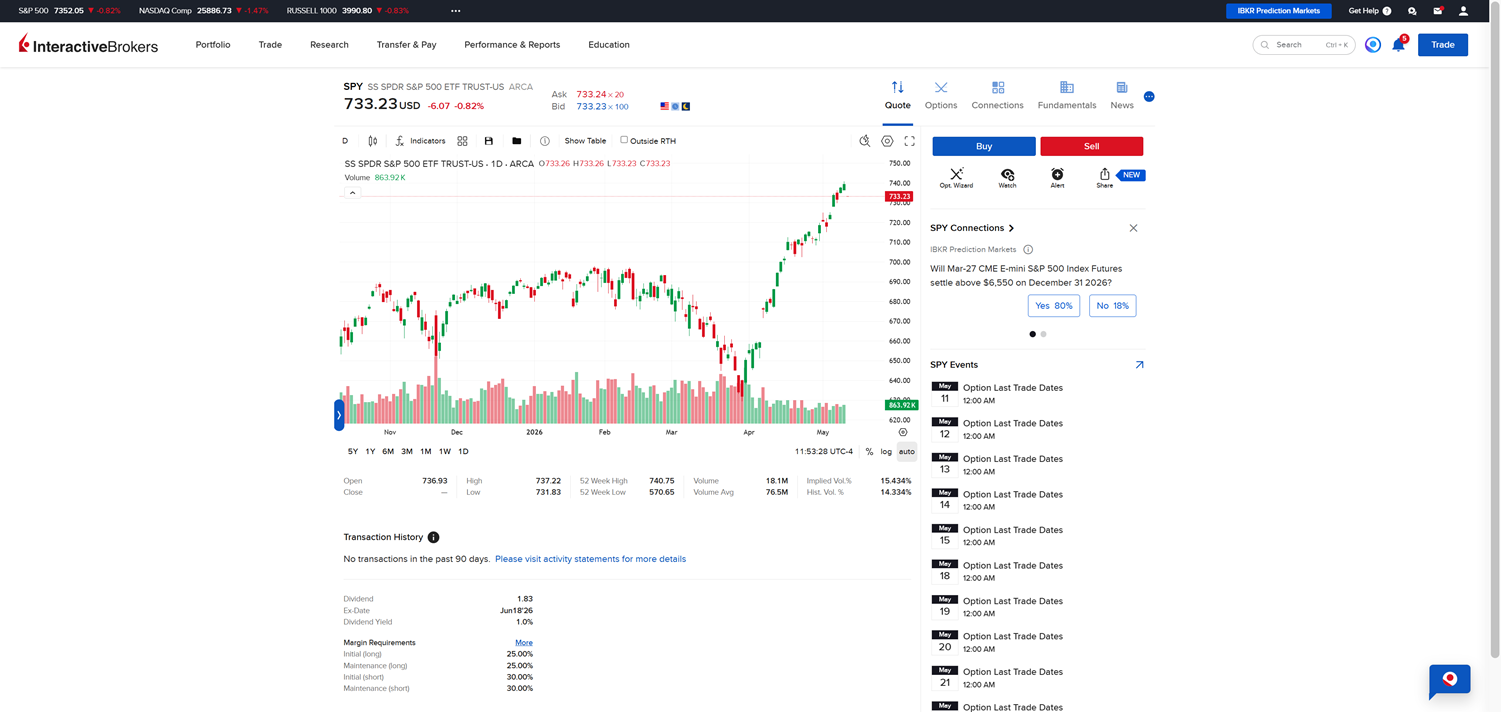Click the blue Trade button in the header

pyautogui.click(x=1443, y=45)
